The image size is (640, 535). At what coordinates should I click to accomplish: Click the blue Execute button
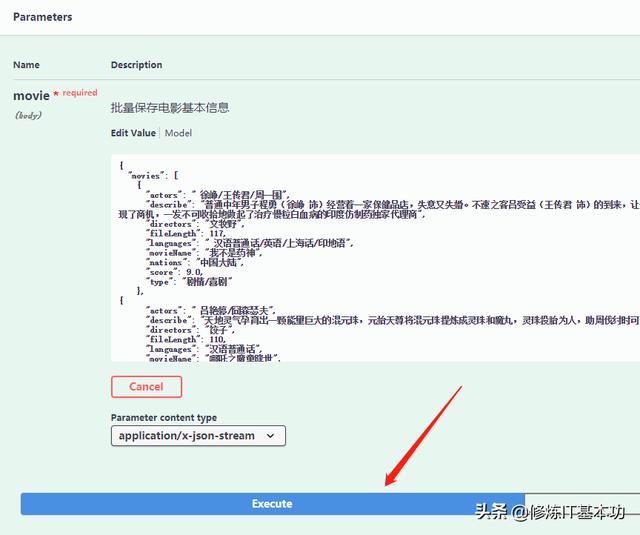[x=272, y=504]
